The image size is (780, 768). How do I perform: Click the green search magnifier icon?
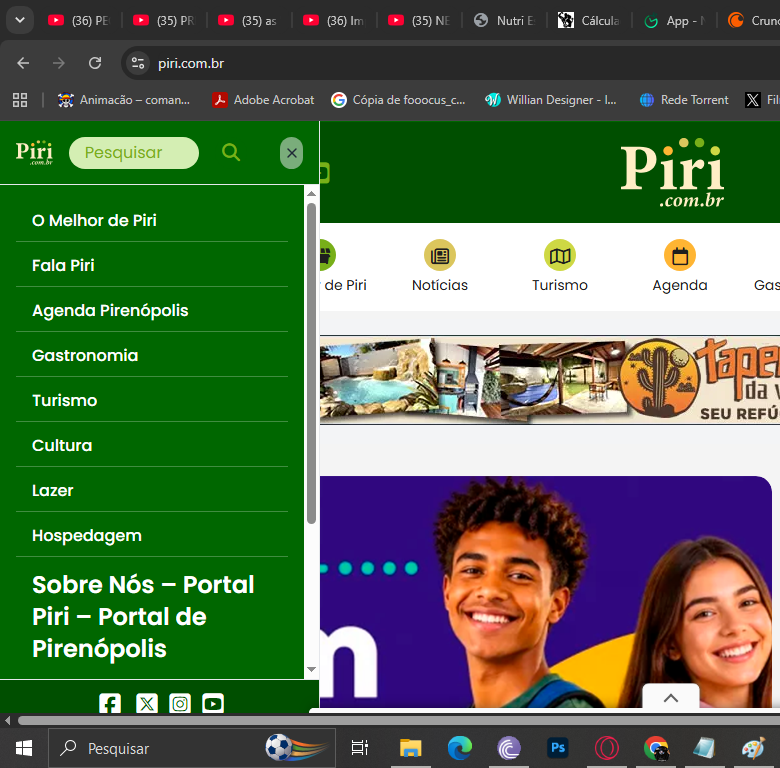(x=231, y=152)
